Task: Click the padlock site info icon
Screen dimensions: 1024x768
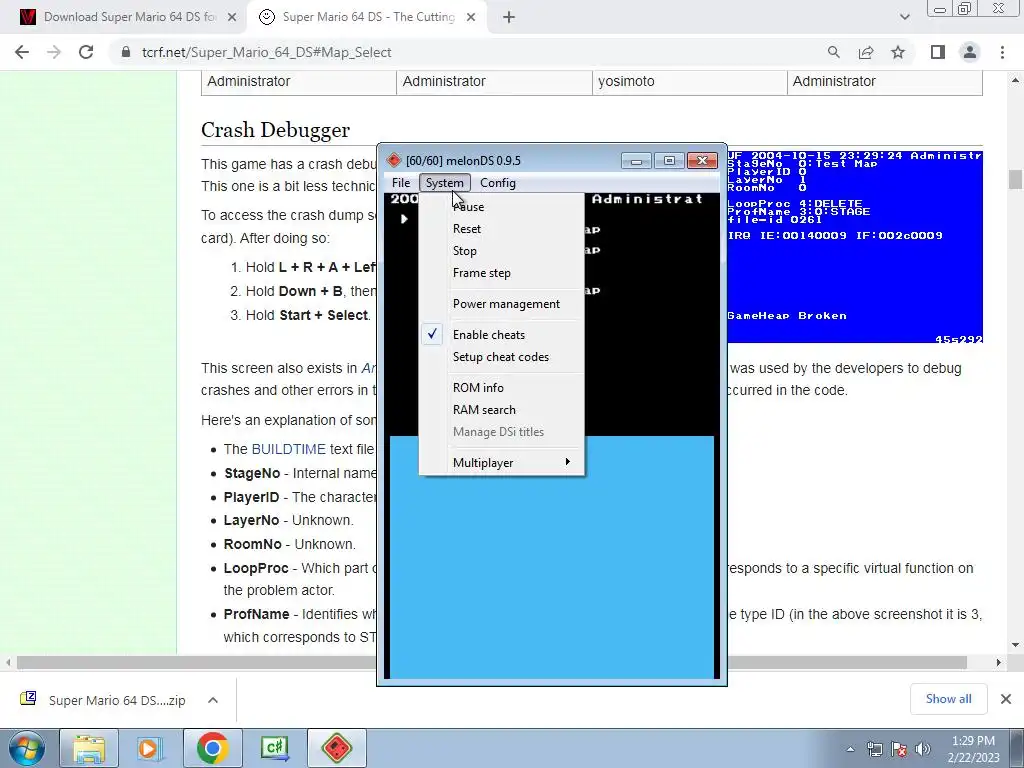Action: 125,52
